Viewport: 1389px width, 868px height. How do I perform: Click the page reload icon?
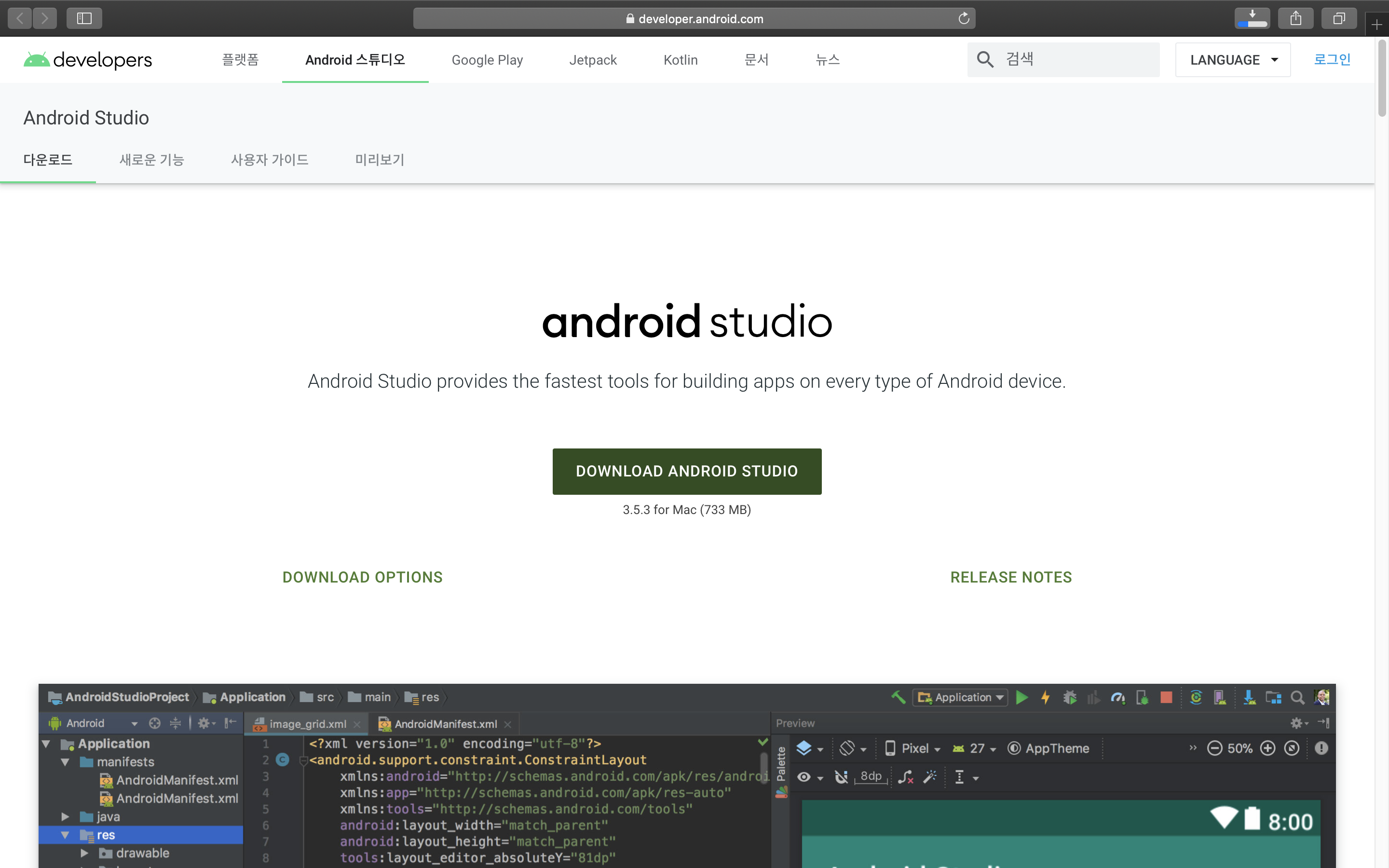964,18
